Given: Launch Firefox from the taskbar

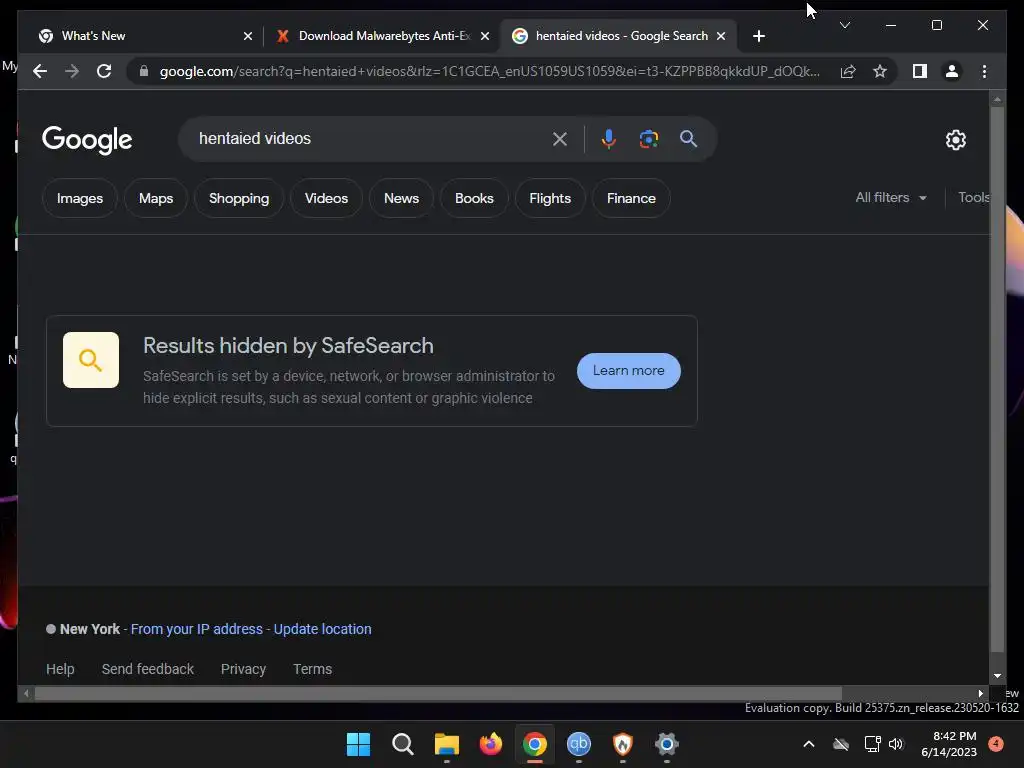Looking at the screenshot, I should coord(490,744).
